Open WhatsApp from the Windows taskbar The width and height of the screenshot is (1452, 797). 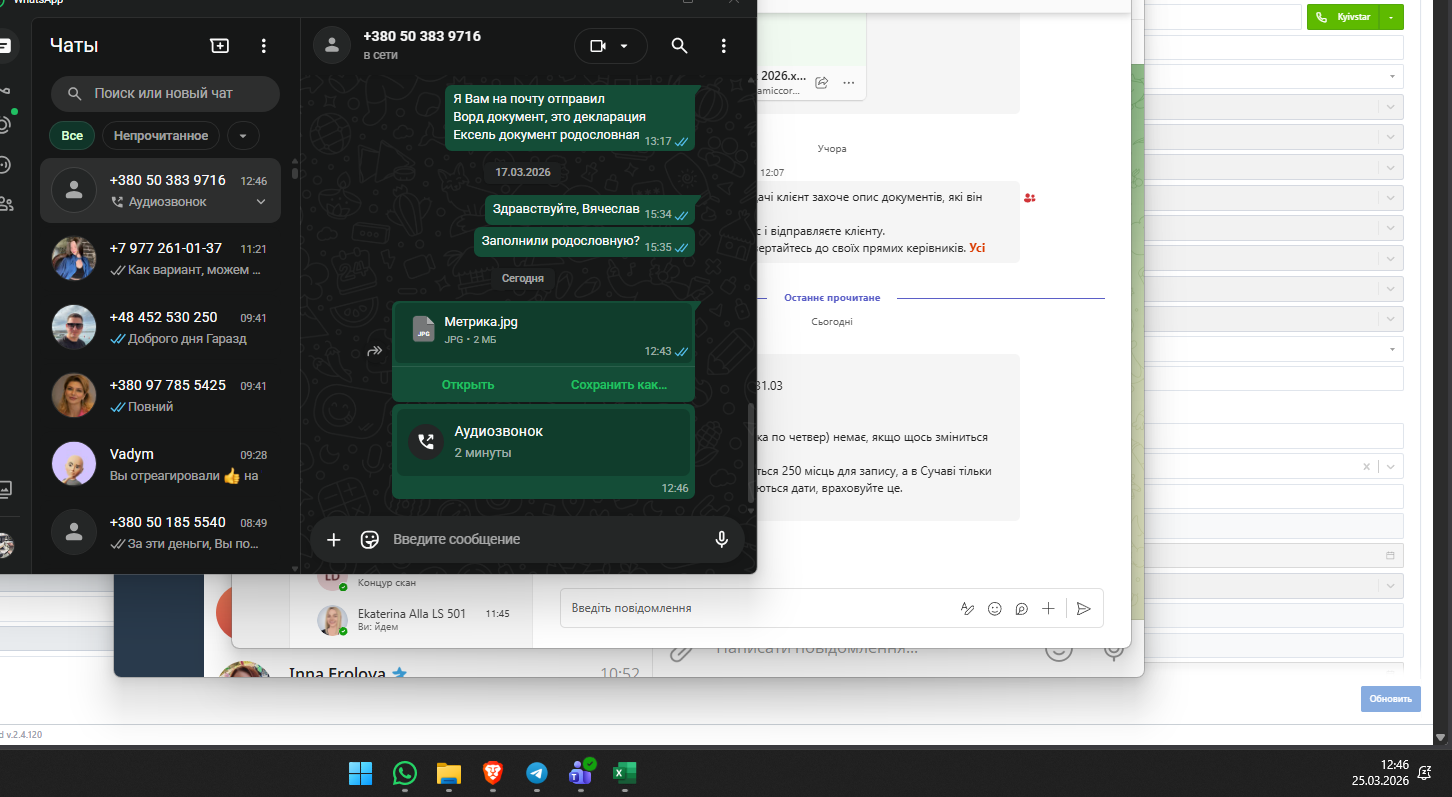[405, 773]
